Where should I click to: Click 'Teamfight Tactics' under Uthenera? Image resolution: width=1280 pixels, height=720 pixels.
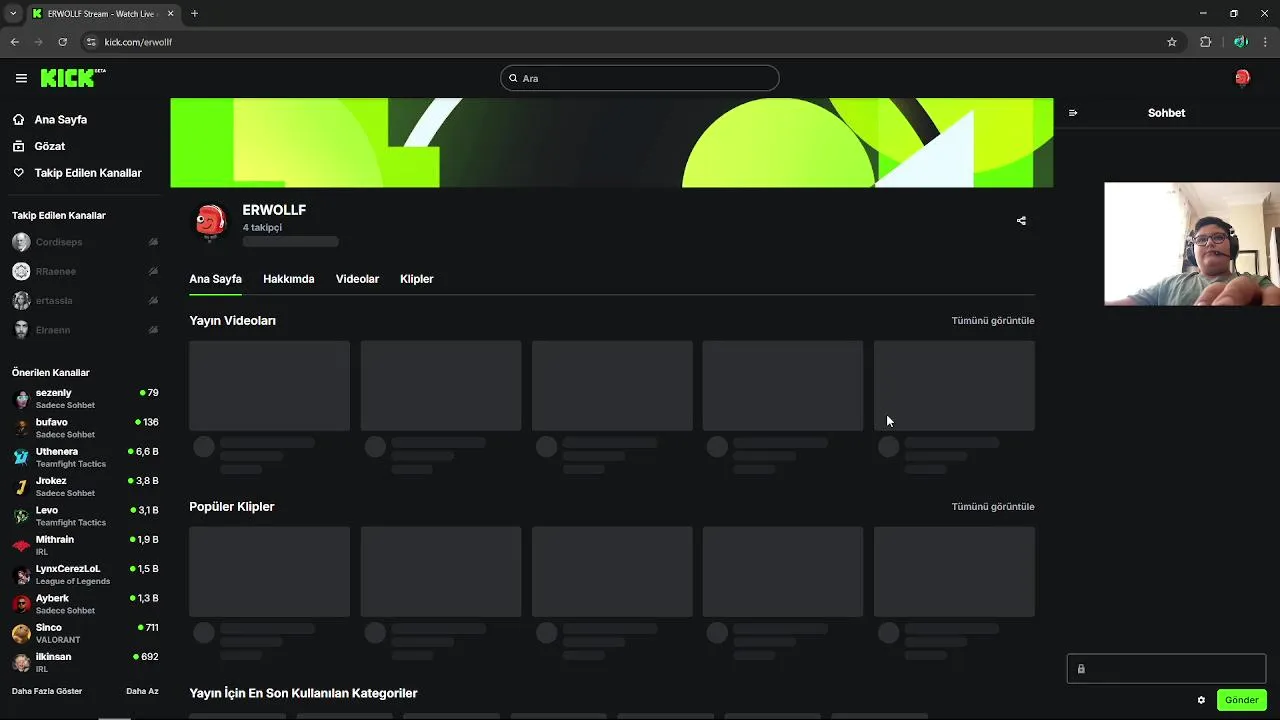click(71, 464)
